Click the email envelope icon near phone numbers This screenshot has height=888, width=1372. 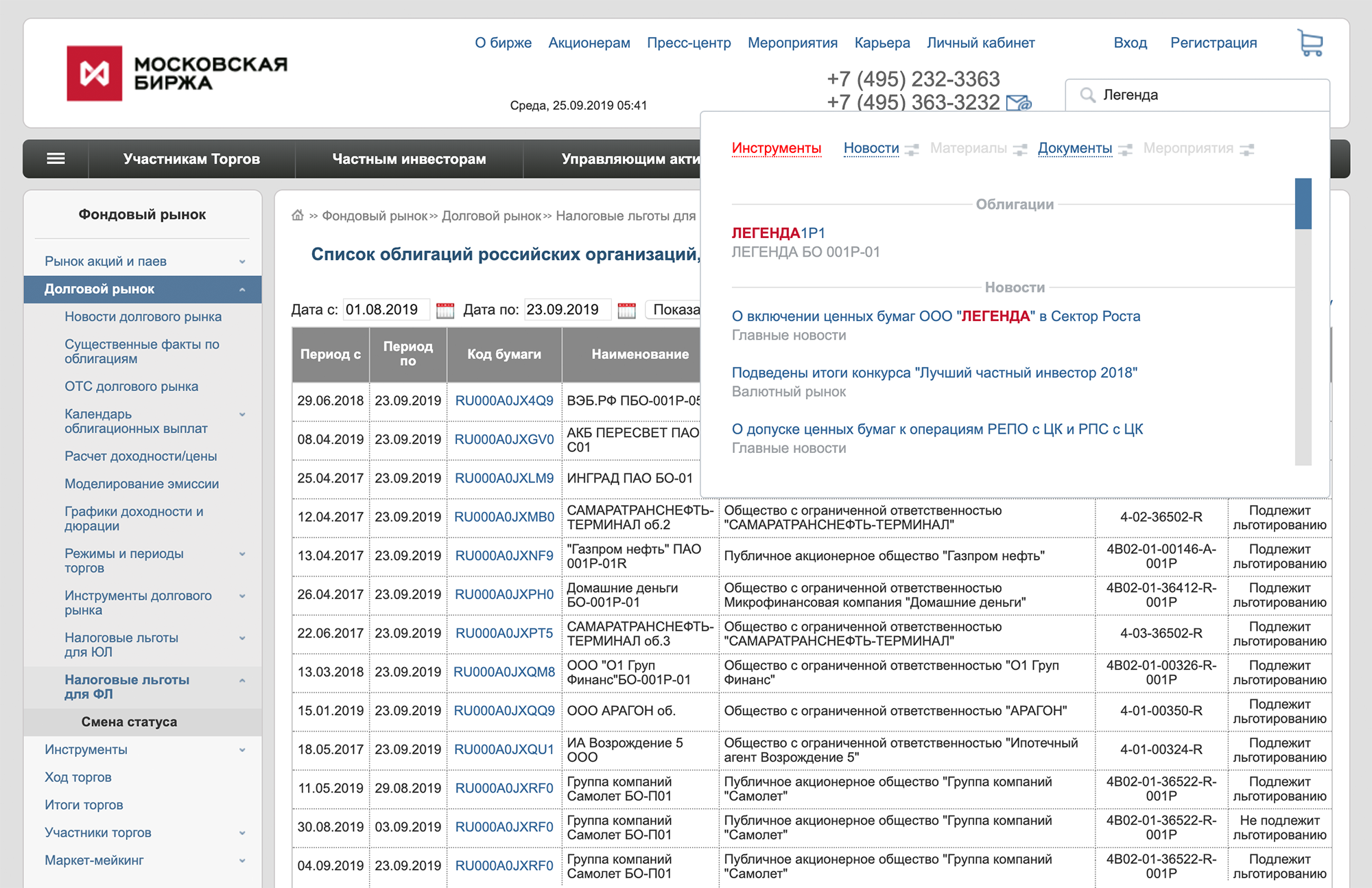[1019, 103]
